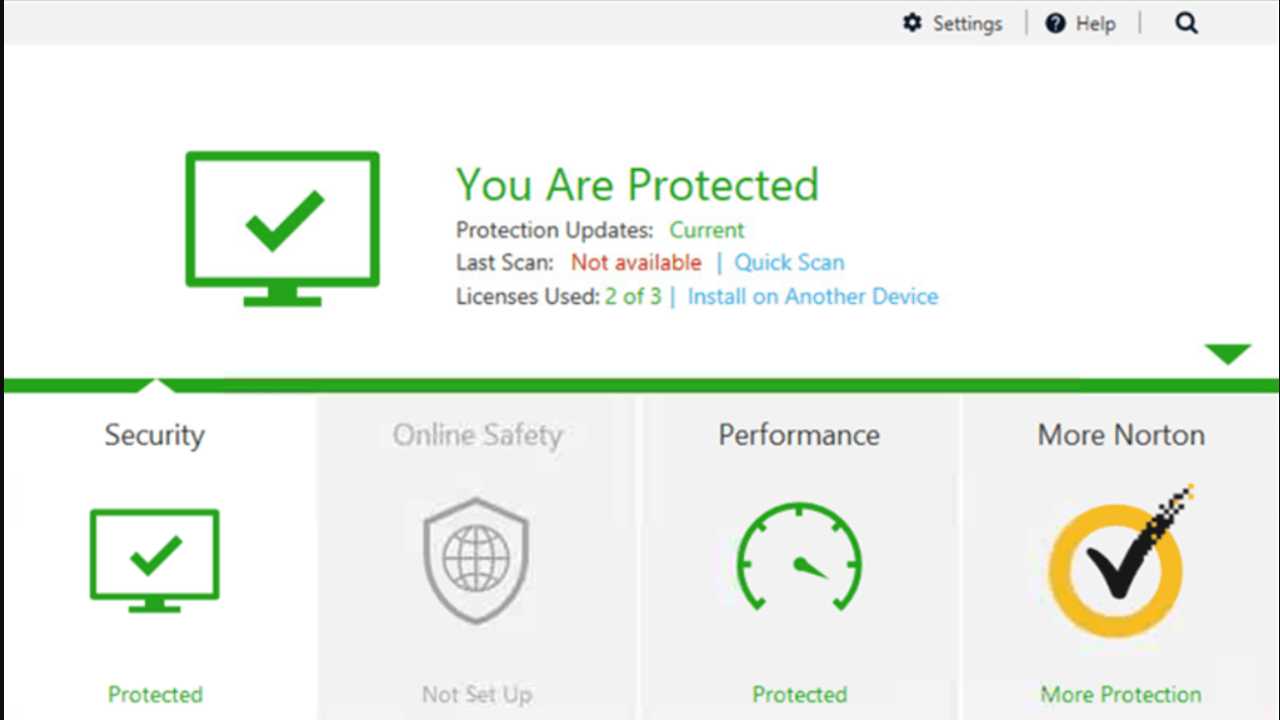Expand details with the green down arrow
The height and width of the screenshot is (720, 1280).
click(x=1228, y=354)
